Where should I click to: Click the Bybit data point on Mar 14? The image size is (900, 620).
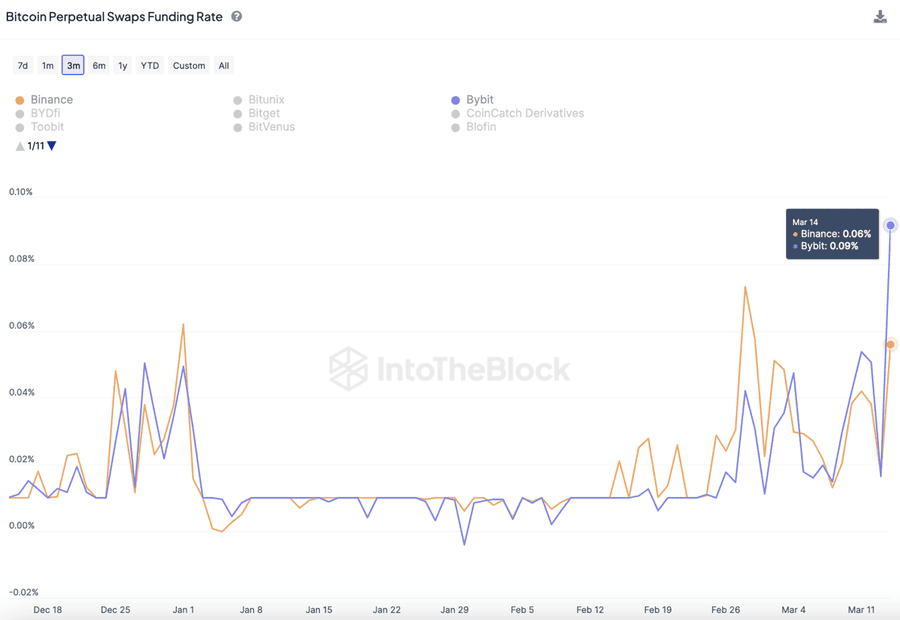pyautogui.click(x=890, y=225)
